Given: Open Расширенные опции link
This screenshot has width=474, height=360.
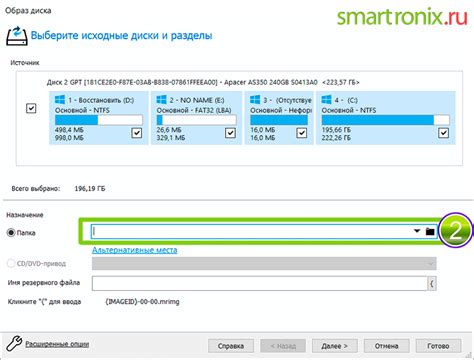Looking at the screenshot, I should point(57,344).
